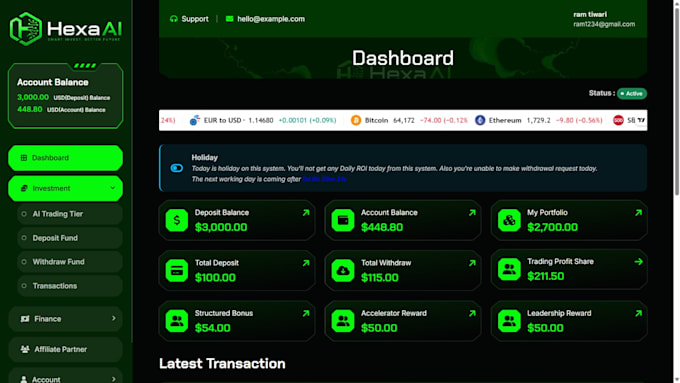Click Total Withdraw cloud download icon
680x383 pixels.
(x=343, y=271)
